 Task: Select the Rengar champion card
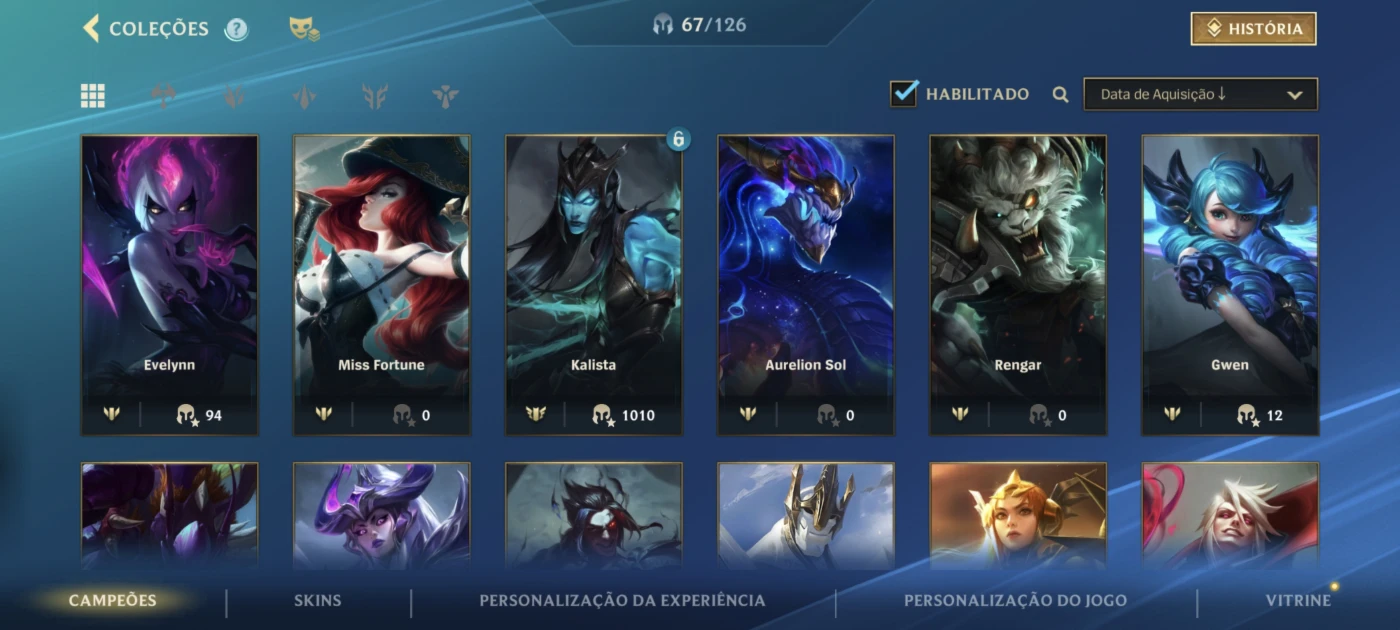[x=1018, y=285]
